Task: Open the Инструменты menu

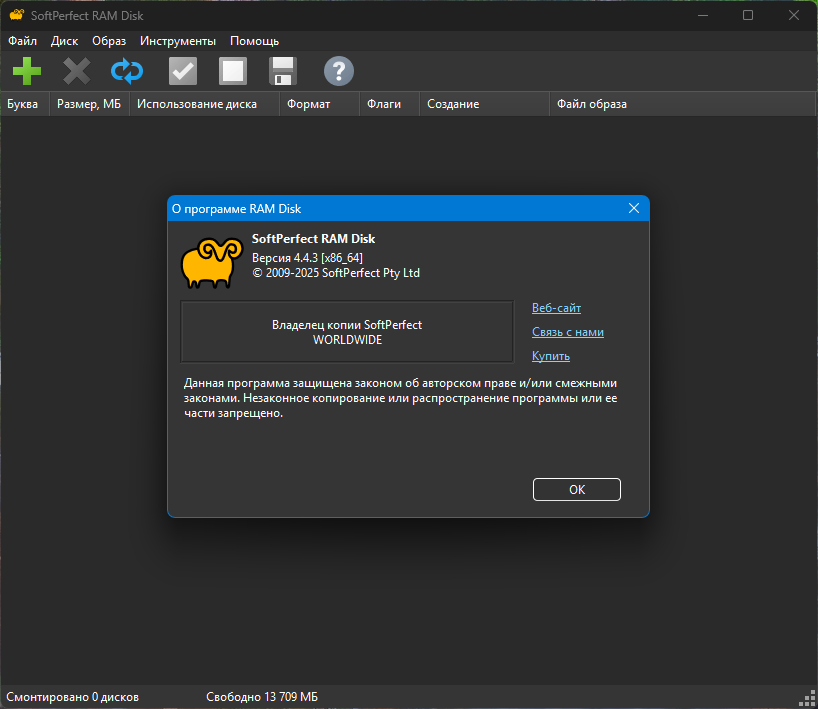Action: 178,41
